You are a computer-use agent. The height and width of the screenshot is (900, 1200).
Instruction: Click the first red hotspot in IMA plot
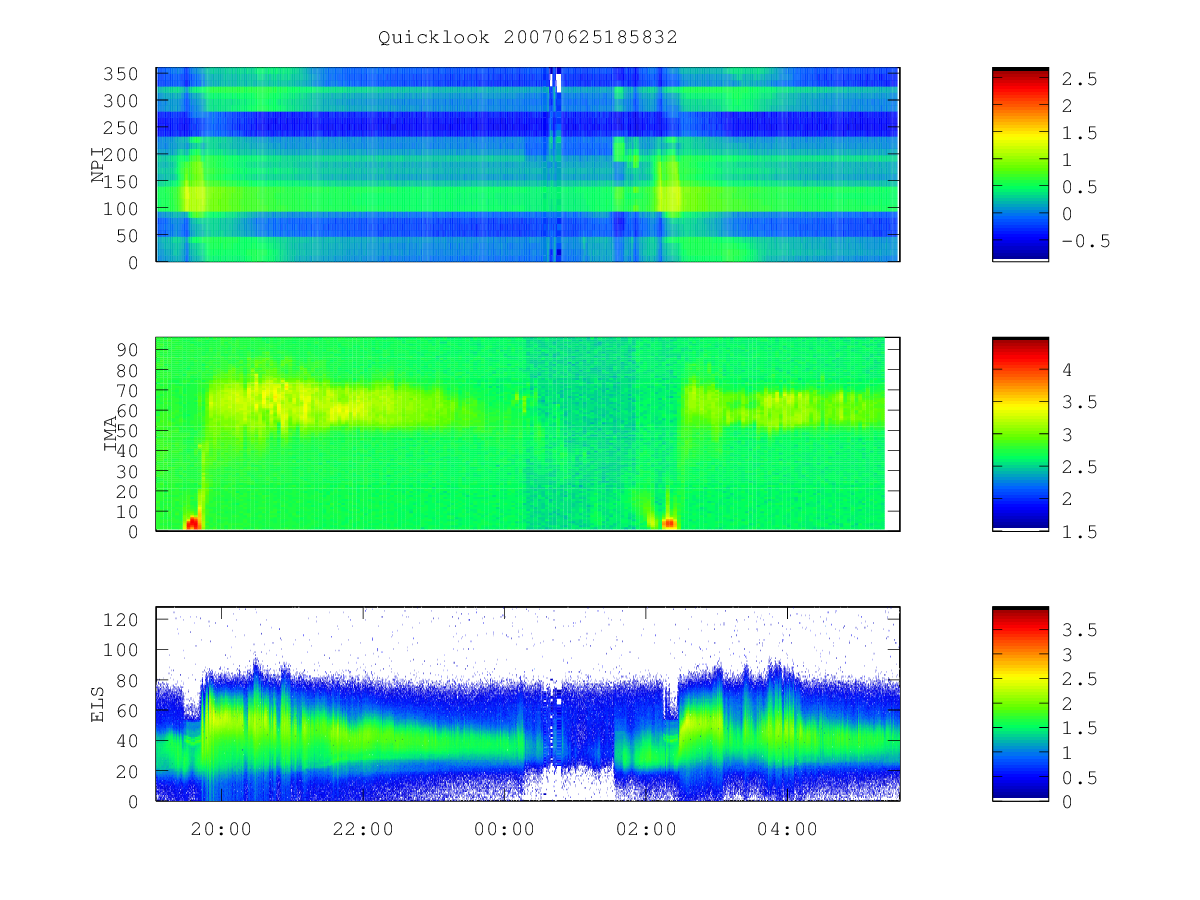pyautogui.click(x=193, y=523)
